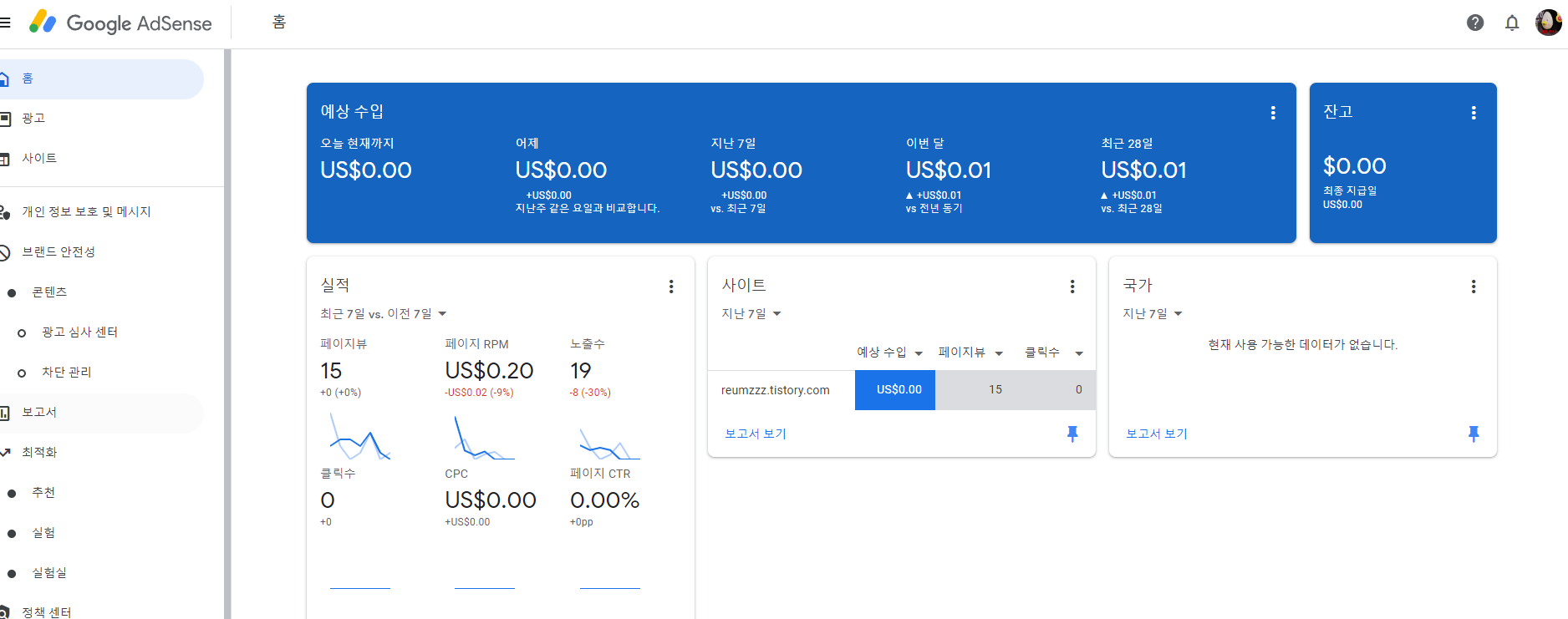Viewport: 1568px width, 619px height.
Task: Click the US$0.00 blue cell in site row
Action: click(x=895, y=390)
